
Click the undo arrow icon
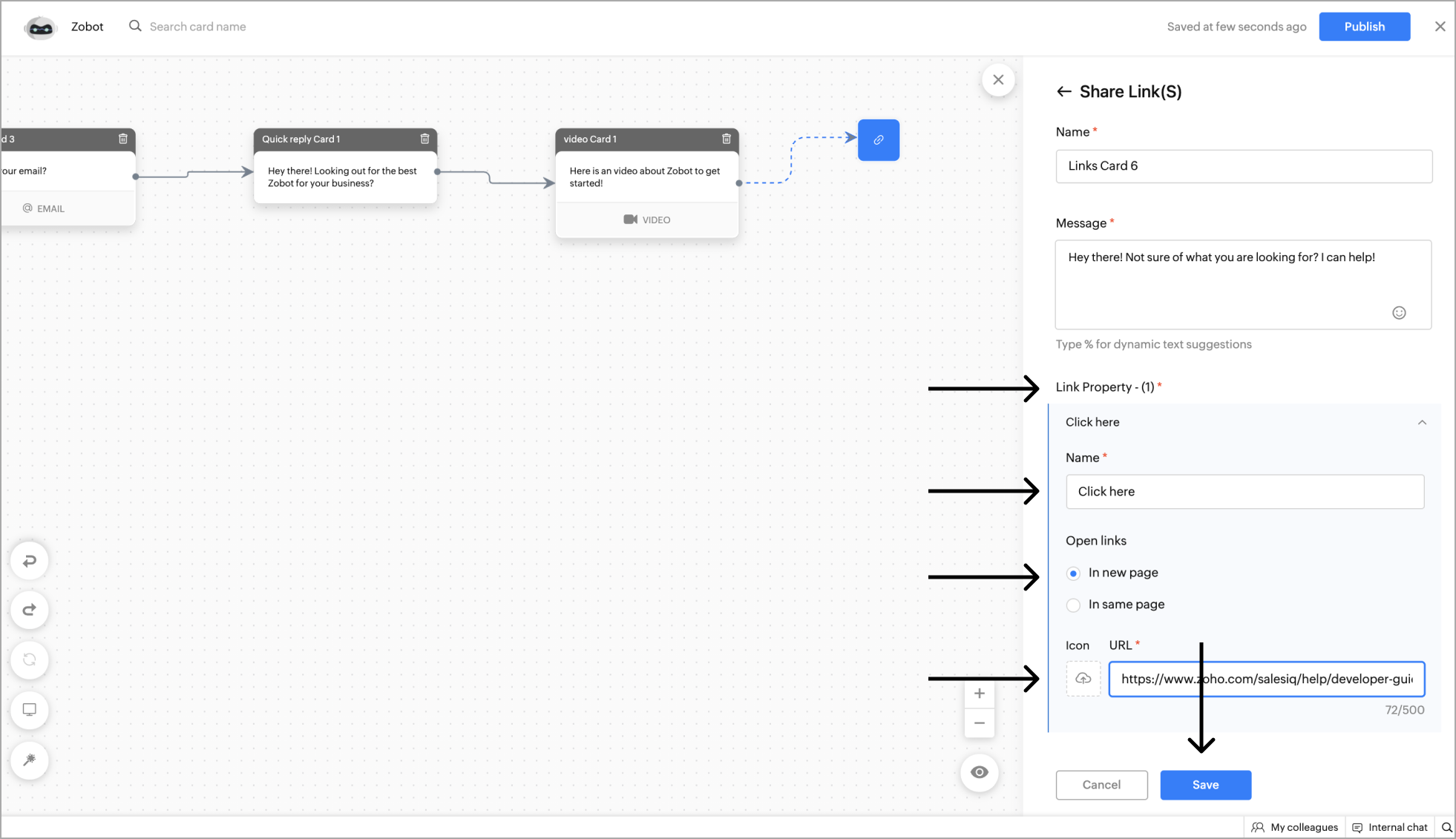click(30, 561)
